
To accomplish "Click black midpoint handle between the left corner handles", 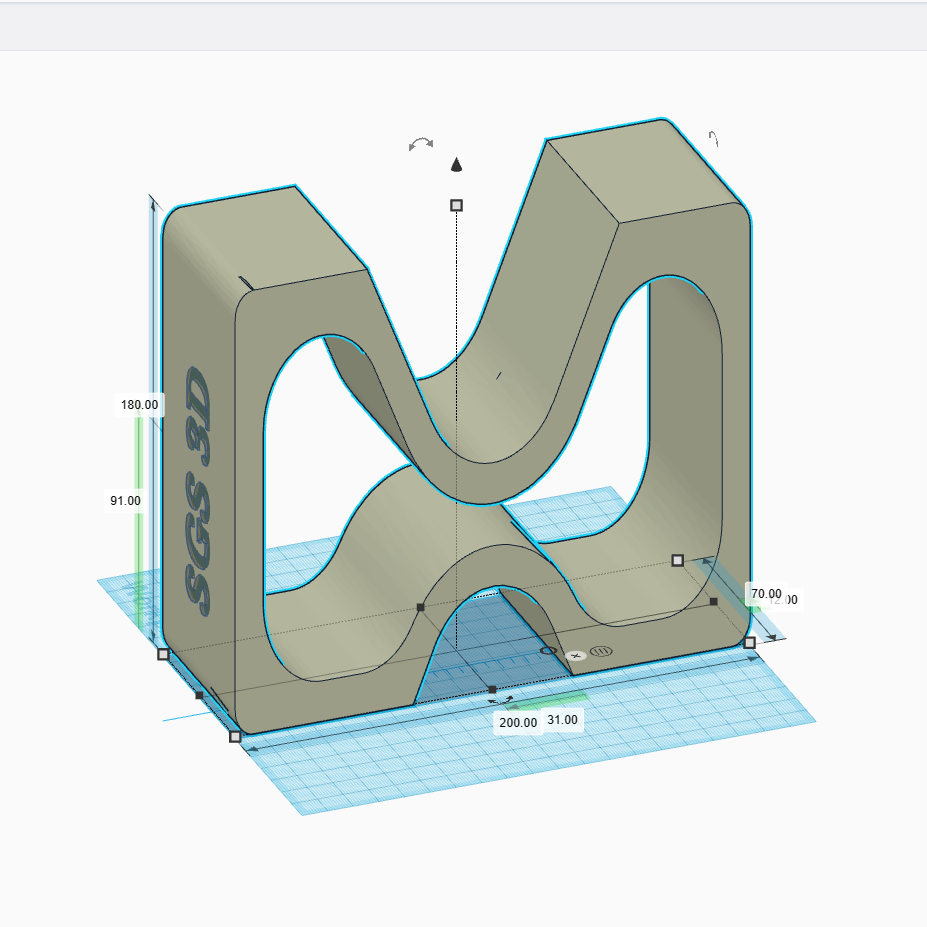I will (199, 695).
